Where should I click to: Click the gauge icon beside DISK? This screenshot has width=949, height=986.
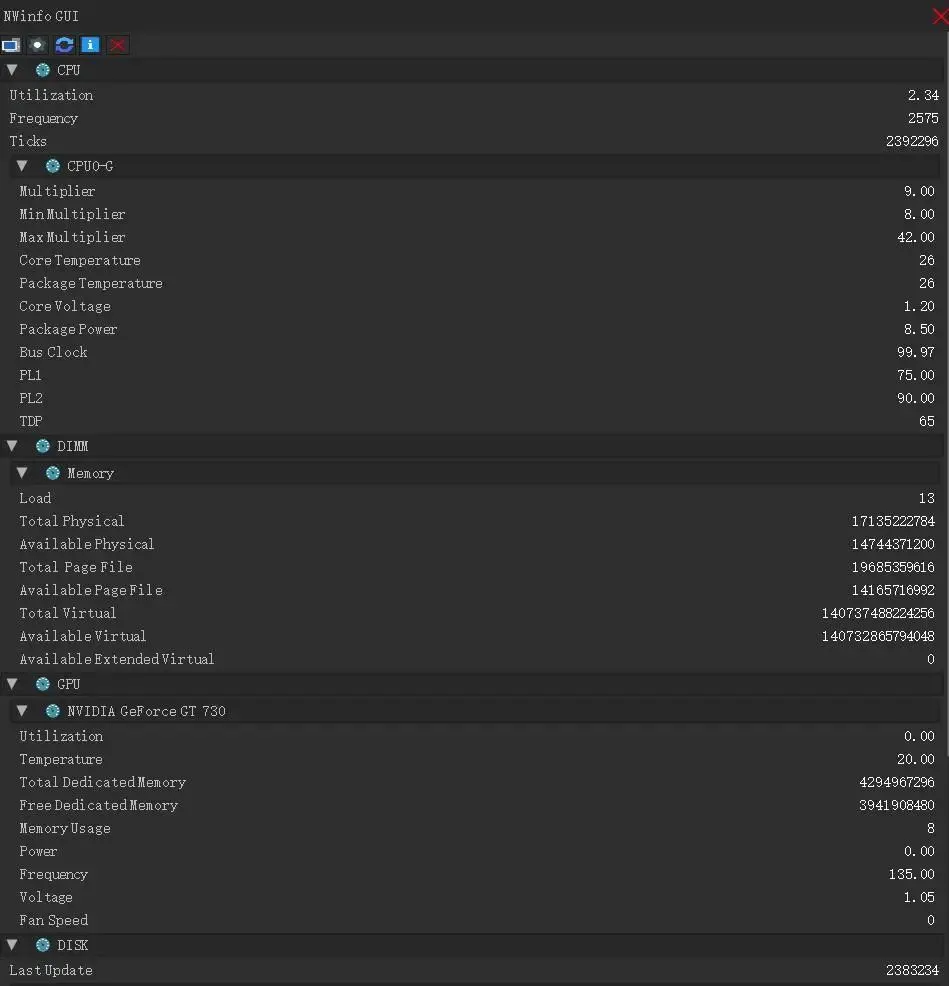coord(43,944)
